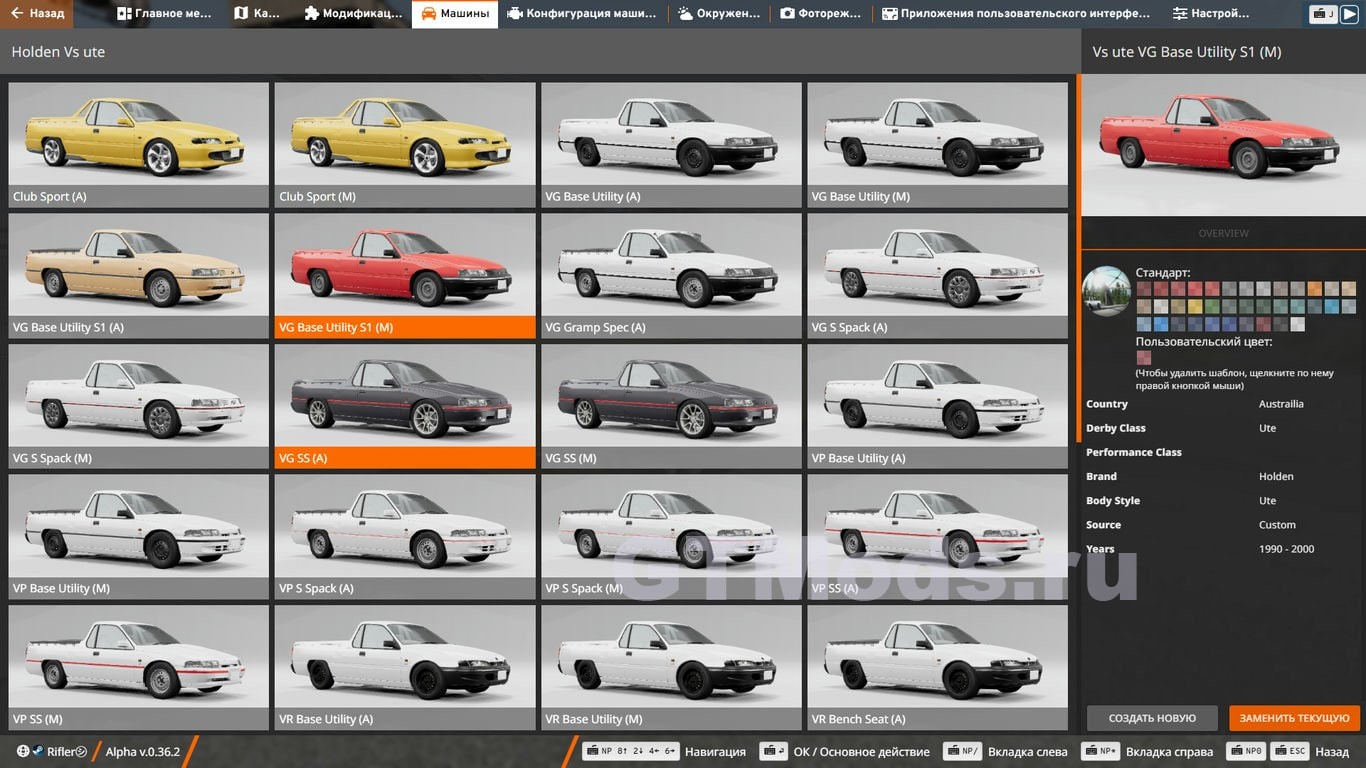Apply the saved Пользовательский цвет swatch
Screen dimensions: 1366x768
pyautogui.click(x=1144, y=358)
